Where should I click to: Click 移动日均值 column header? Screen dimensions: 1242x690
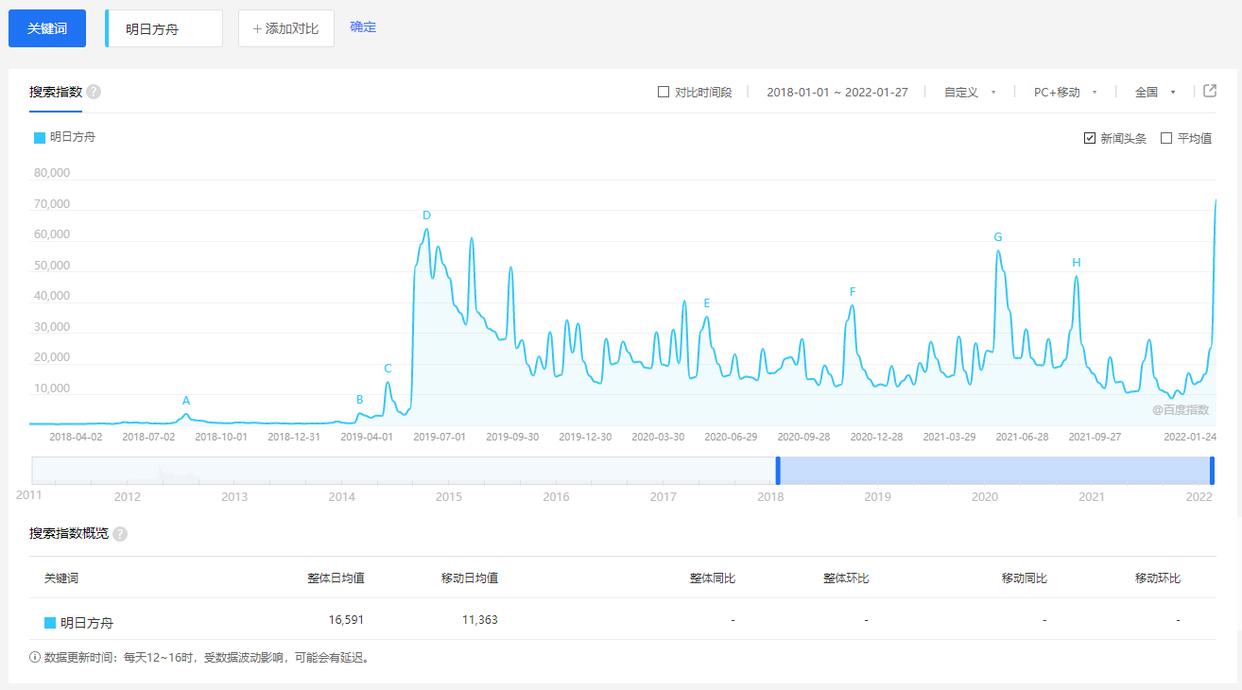coord(470,578)
